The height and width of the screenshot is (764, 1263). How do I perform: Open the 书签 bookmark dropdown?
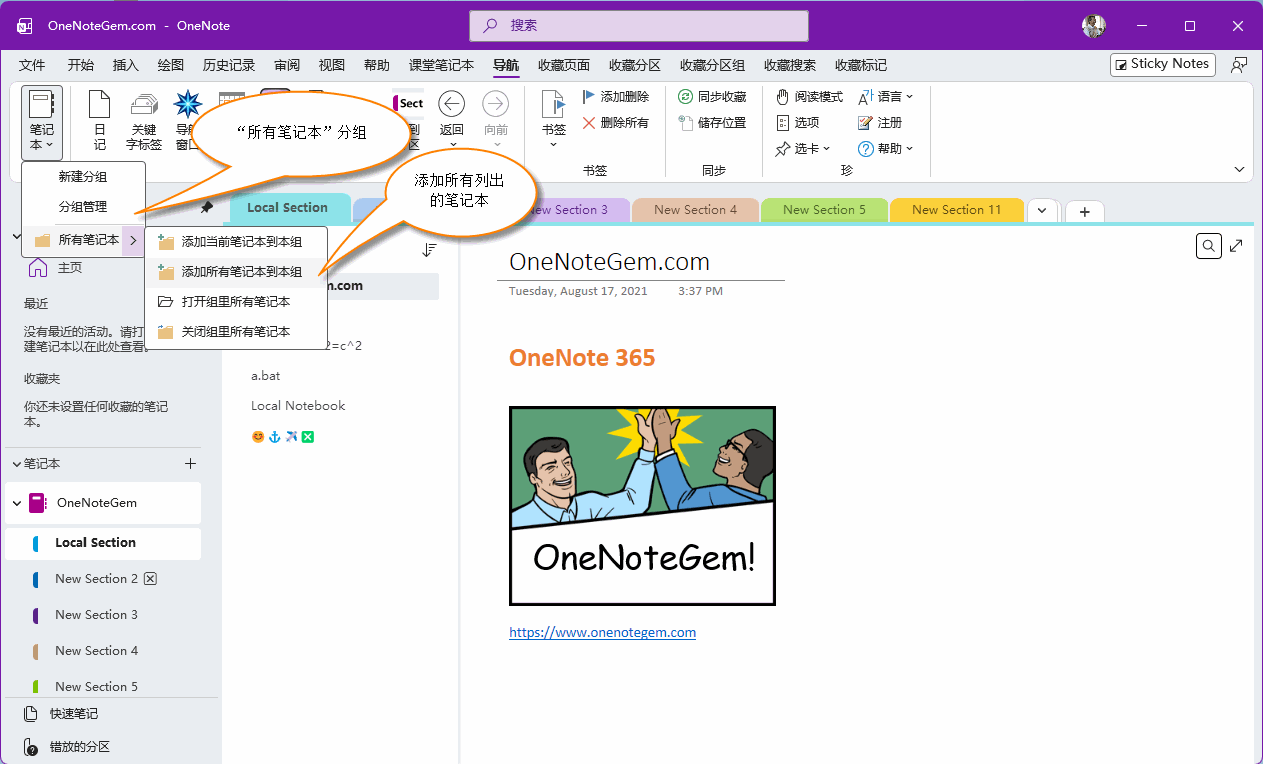[554, 121]
